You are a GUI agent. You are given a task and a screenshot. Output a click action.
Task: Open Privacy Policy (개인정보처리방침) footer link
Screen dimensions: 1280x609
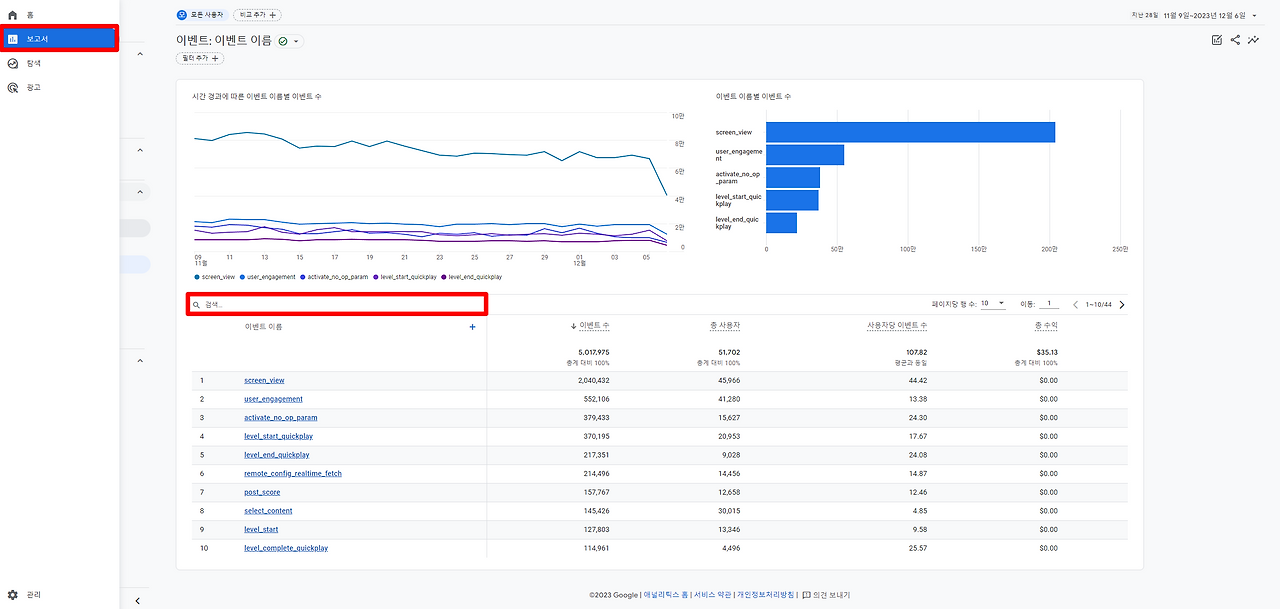click(766, 595)
